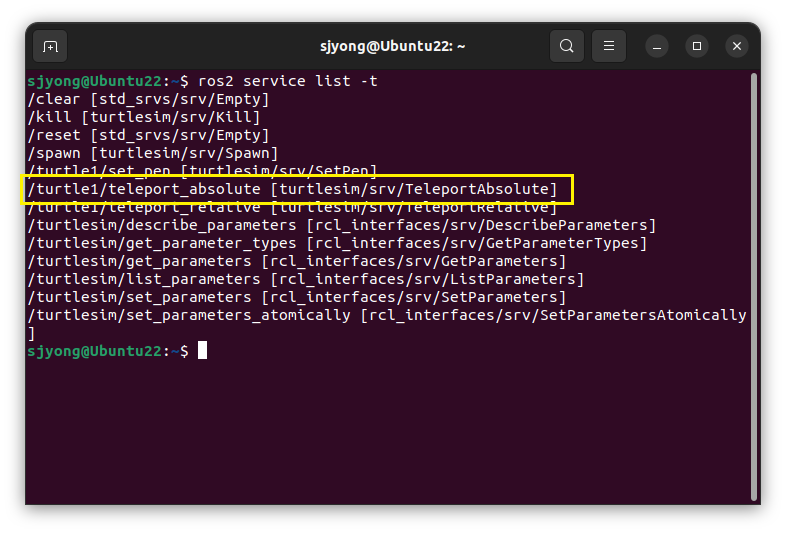Click the cursor at the bottom prompt

tap(202, 350)
